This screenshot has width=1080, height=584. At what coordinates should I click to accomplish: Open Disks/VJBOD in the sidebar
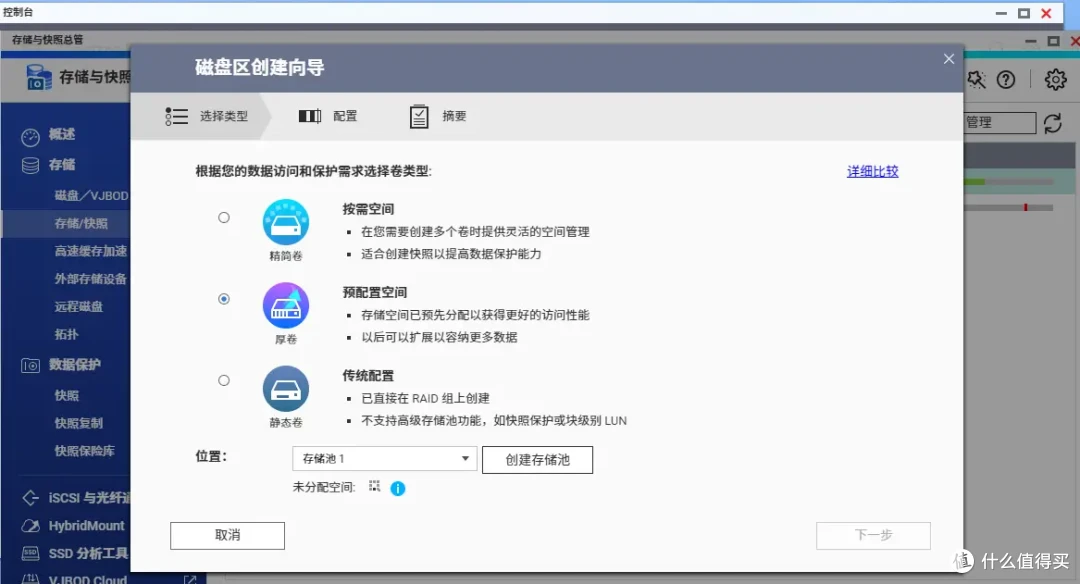tap(92, 196)
